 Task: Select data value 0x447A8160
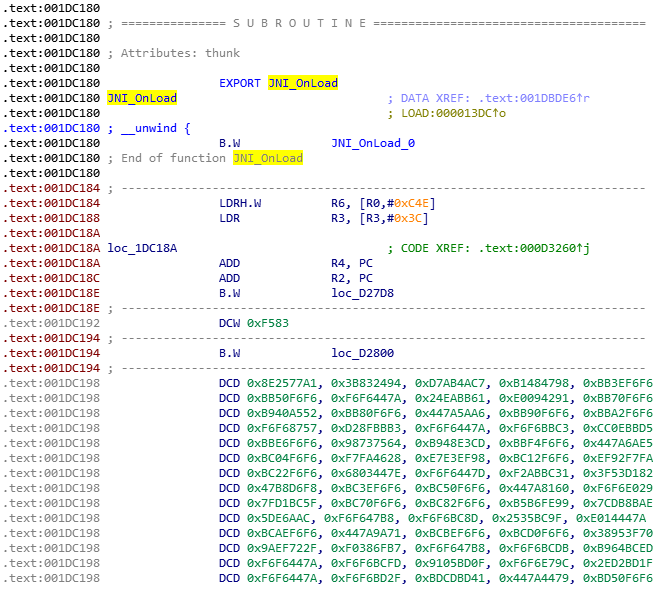pos(534,488)
